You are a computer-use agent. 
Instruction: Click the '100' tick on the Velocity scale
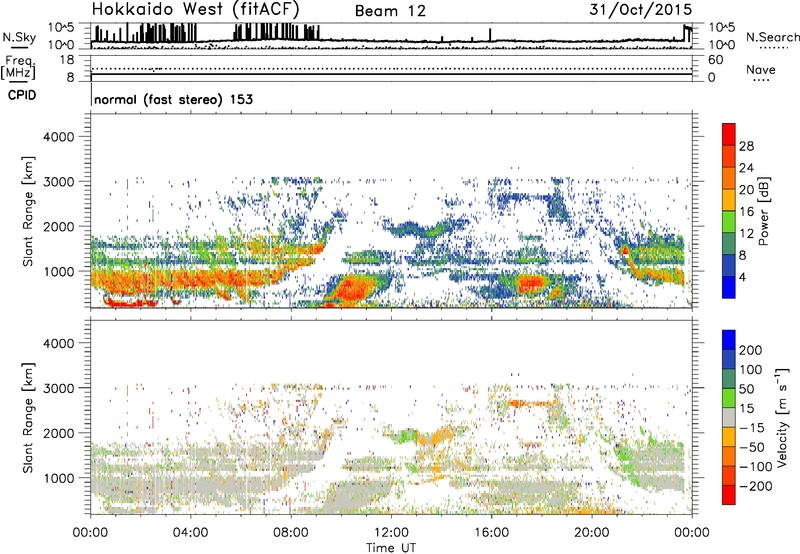click(751, 370)
